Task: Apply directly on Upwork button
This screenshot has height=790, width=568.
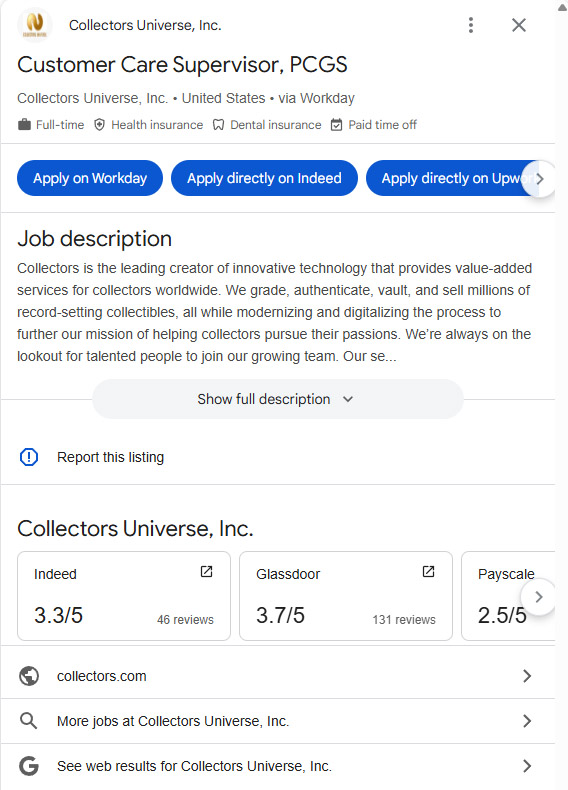Action: pyautogui.click(x=452, y=178)
